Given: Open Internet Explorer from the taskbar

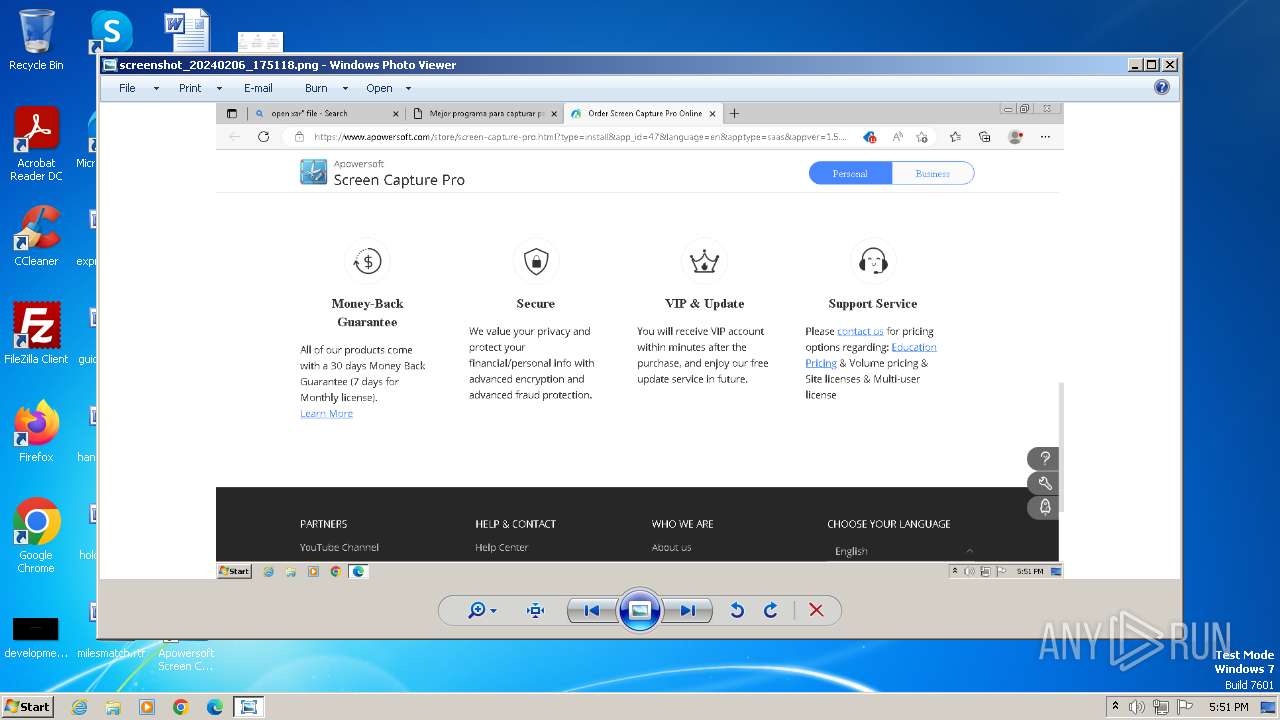Looking at the screenshot, I should [x=79, y=707].
